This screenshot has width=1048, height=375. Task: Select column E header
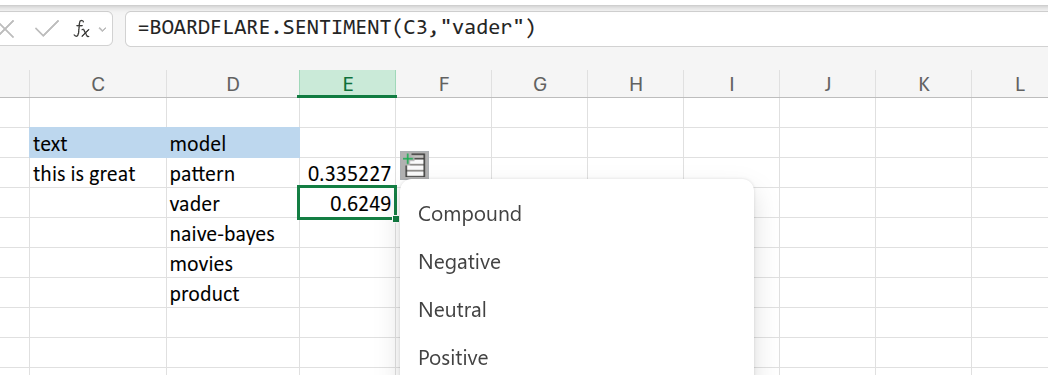click(x=348, y=84)
